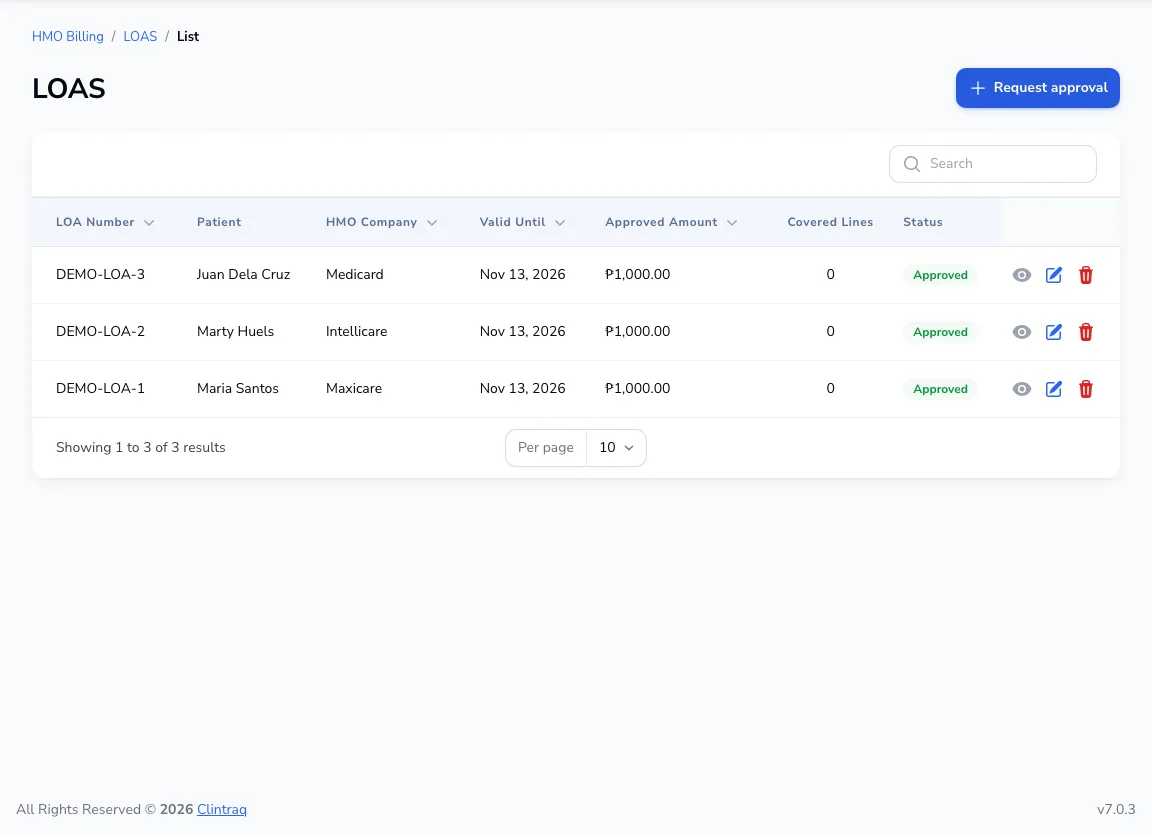Select patient Maria Santos
Screen dimensions: 1152x836
[x=238, y=389]
